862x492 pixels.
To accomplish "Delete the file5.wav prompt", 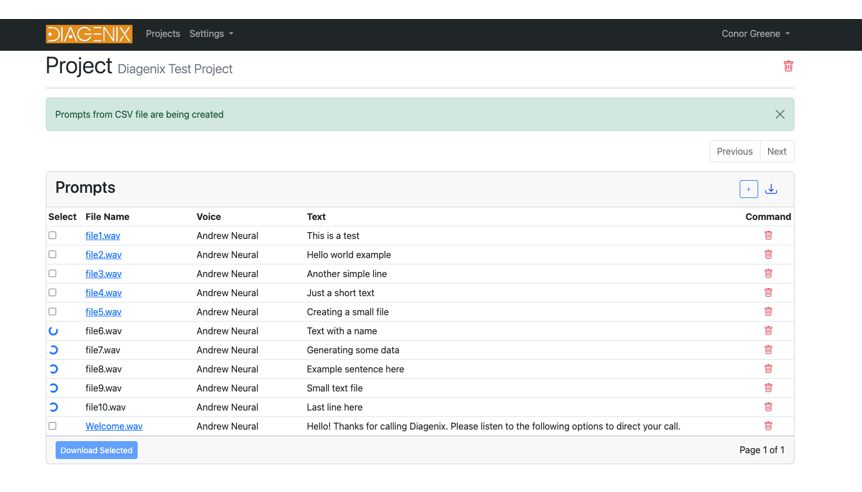I will click(x=768, y=312).
